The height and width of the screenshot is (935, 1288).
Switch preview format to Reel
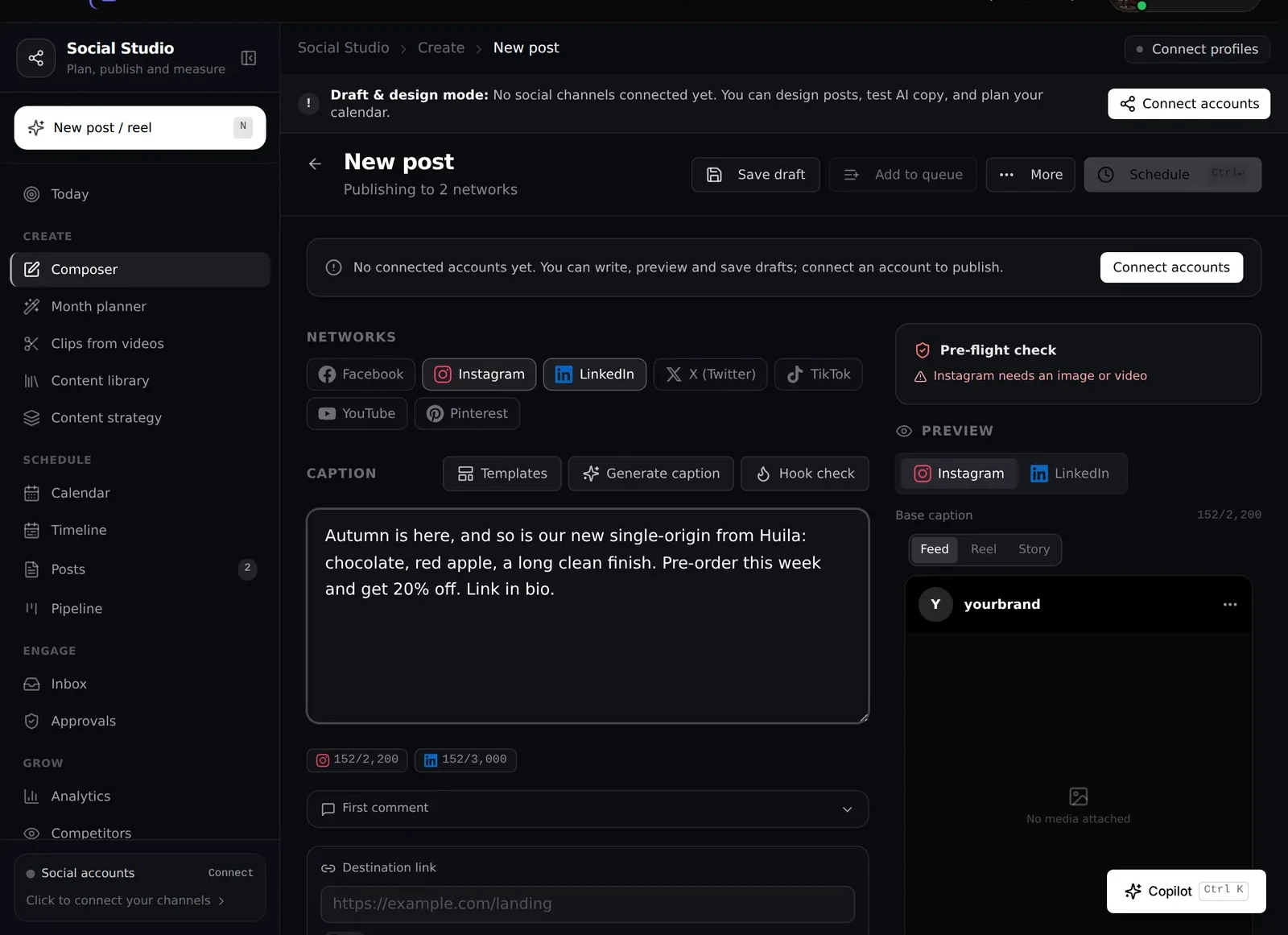983,549
